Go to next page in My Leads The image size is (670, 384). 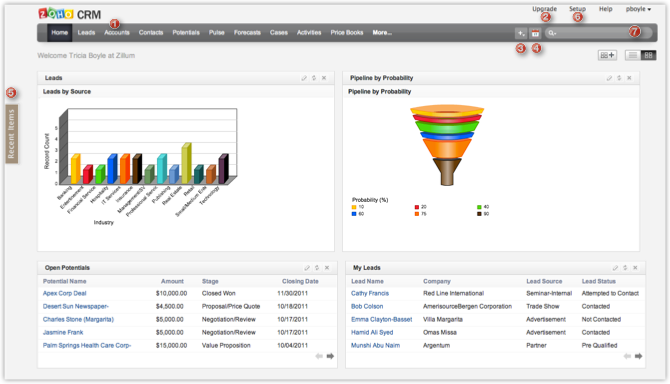(638, 356)
